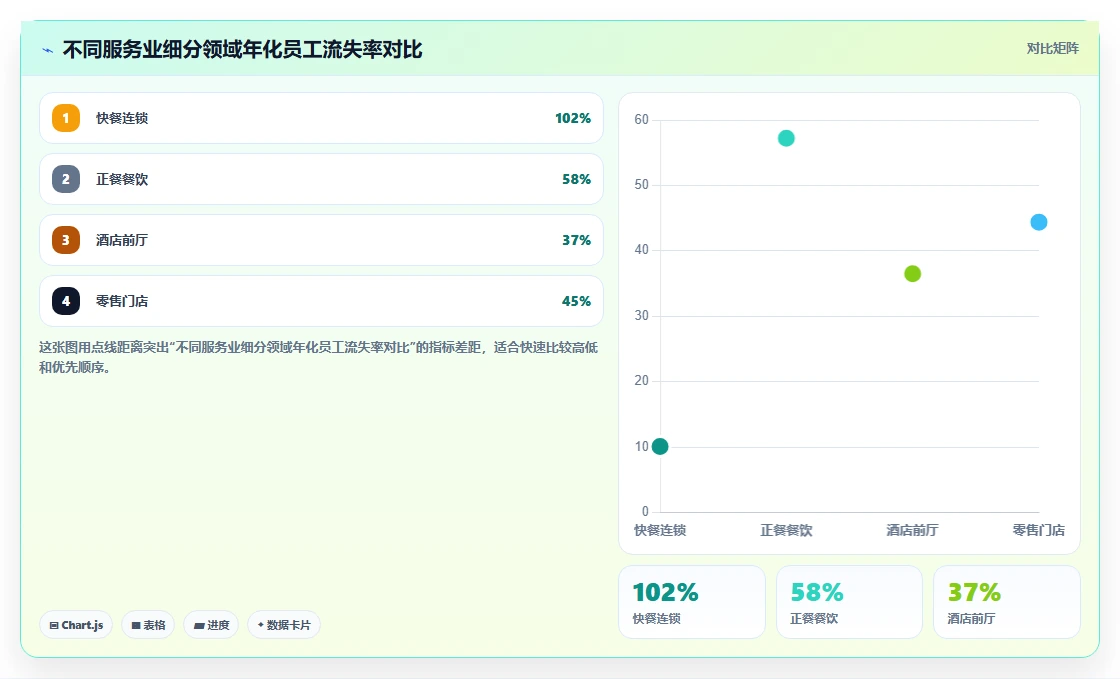Select the 酒店前厅 list row
This screenshot has width=1120, height=679.
[321, 240]
